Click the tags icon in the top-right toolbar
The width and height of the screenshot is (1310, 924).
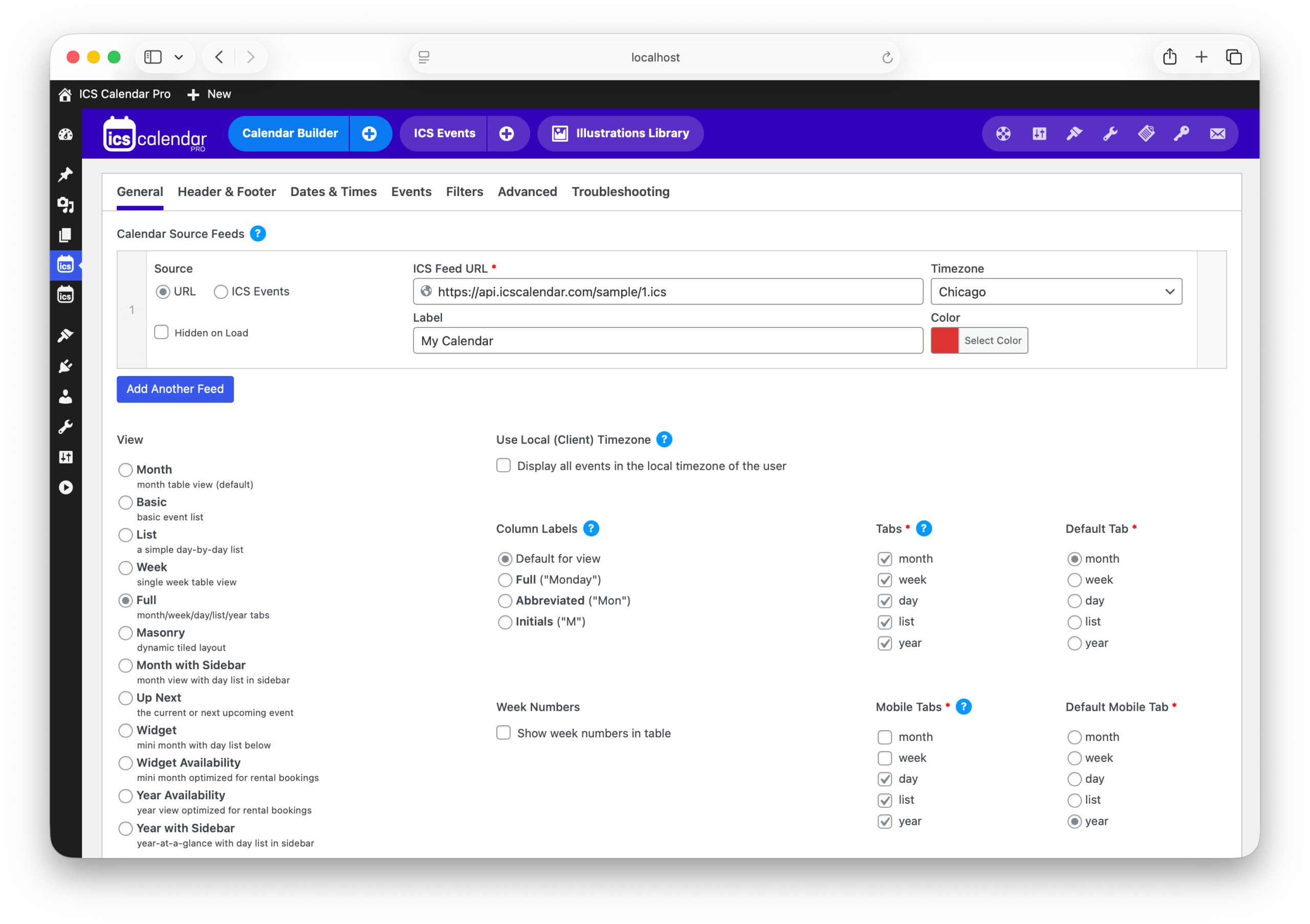click(x=1146, y=134)
